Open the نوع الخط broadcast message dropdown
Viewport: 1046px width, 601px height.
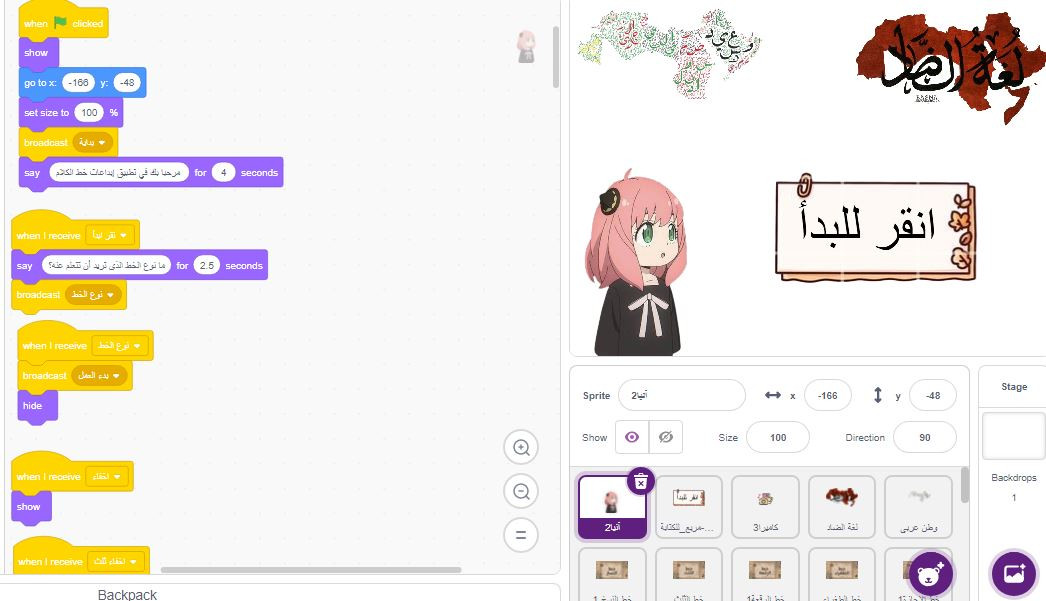tap(93, 295)
